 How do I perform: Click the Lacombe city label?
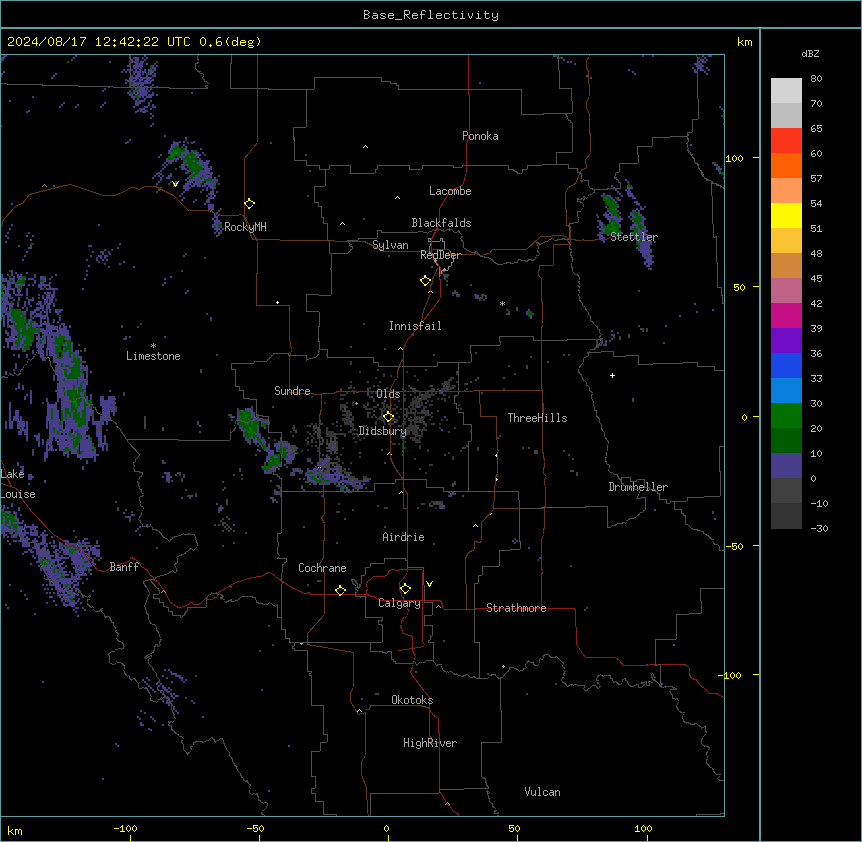coord(450,191)
